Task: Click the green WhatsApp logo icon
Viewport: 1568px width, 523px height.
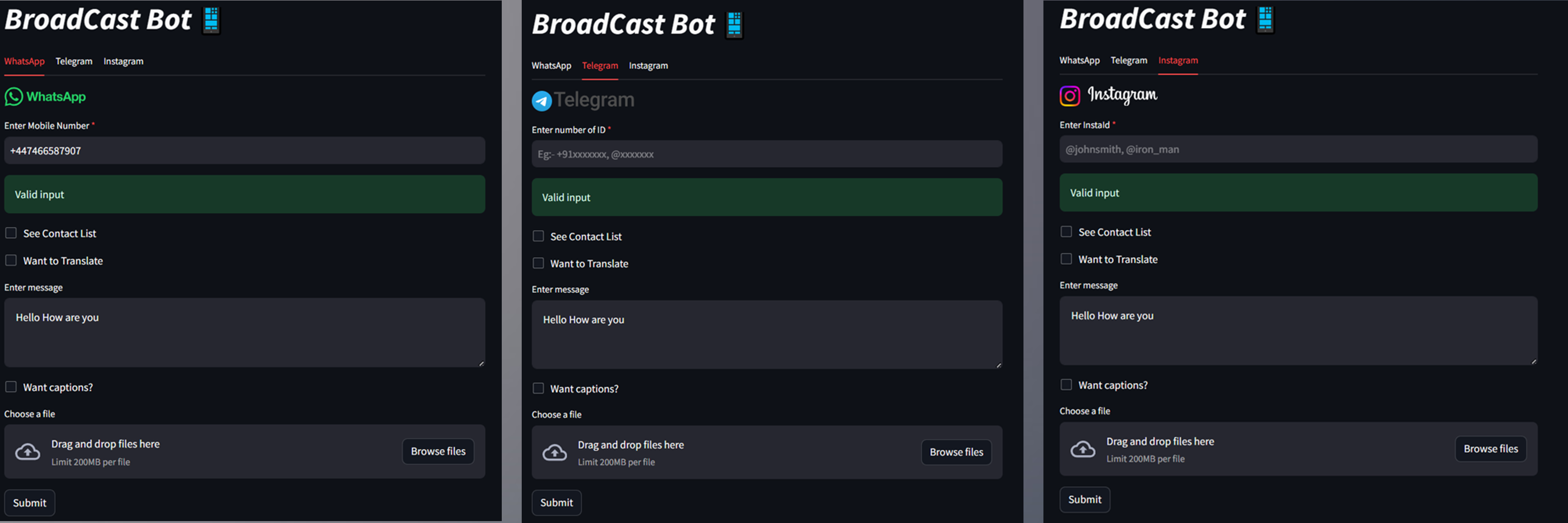Action: click(x=14, y=97)
